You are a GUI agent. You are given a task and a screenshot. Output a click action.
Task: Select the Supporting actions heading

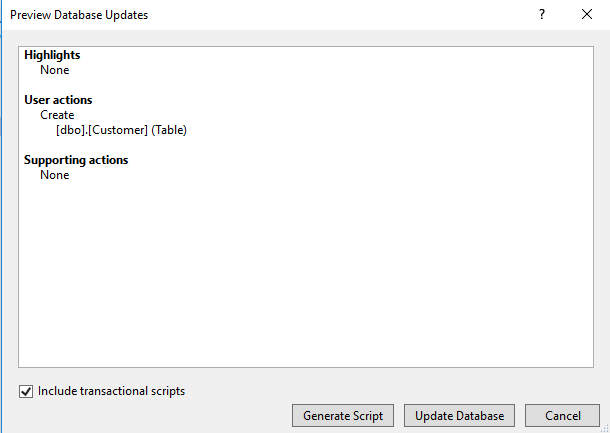[76, 160]
